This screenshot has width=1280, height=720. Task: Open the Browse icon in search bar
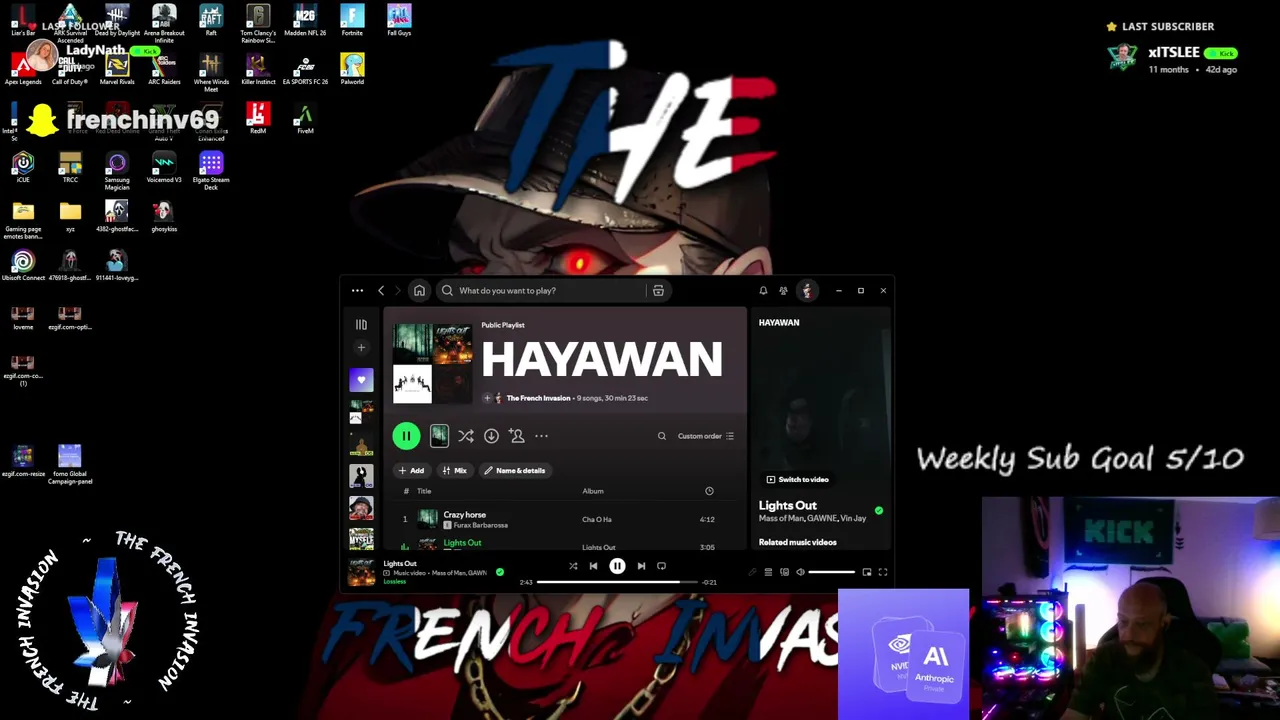pyautogui.click(x=658, y=291)
